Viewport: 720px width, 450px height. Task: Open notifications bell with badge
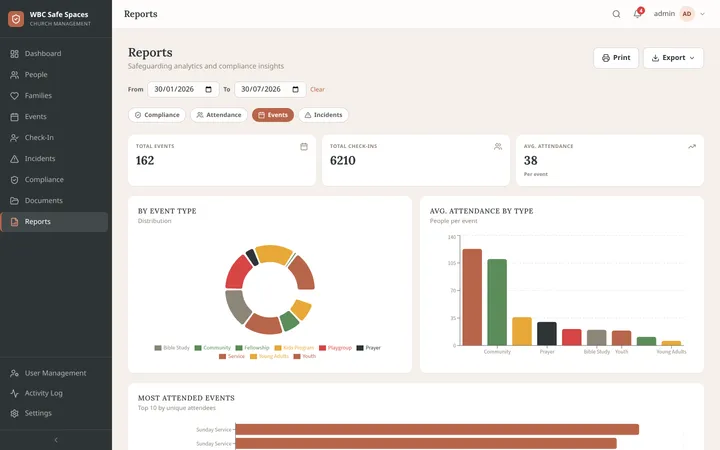point(638,13)
